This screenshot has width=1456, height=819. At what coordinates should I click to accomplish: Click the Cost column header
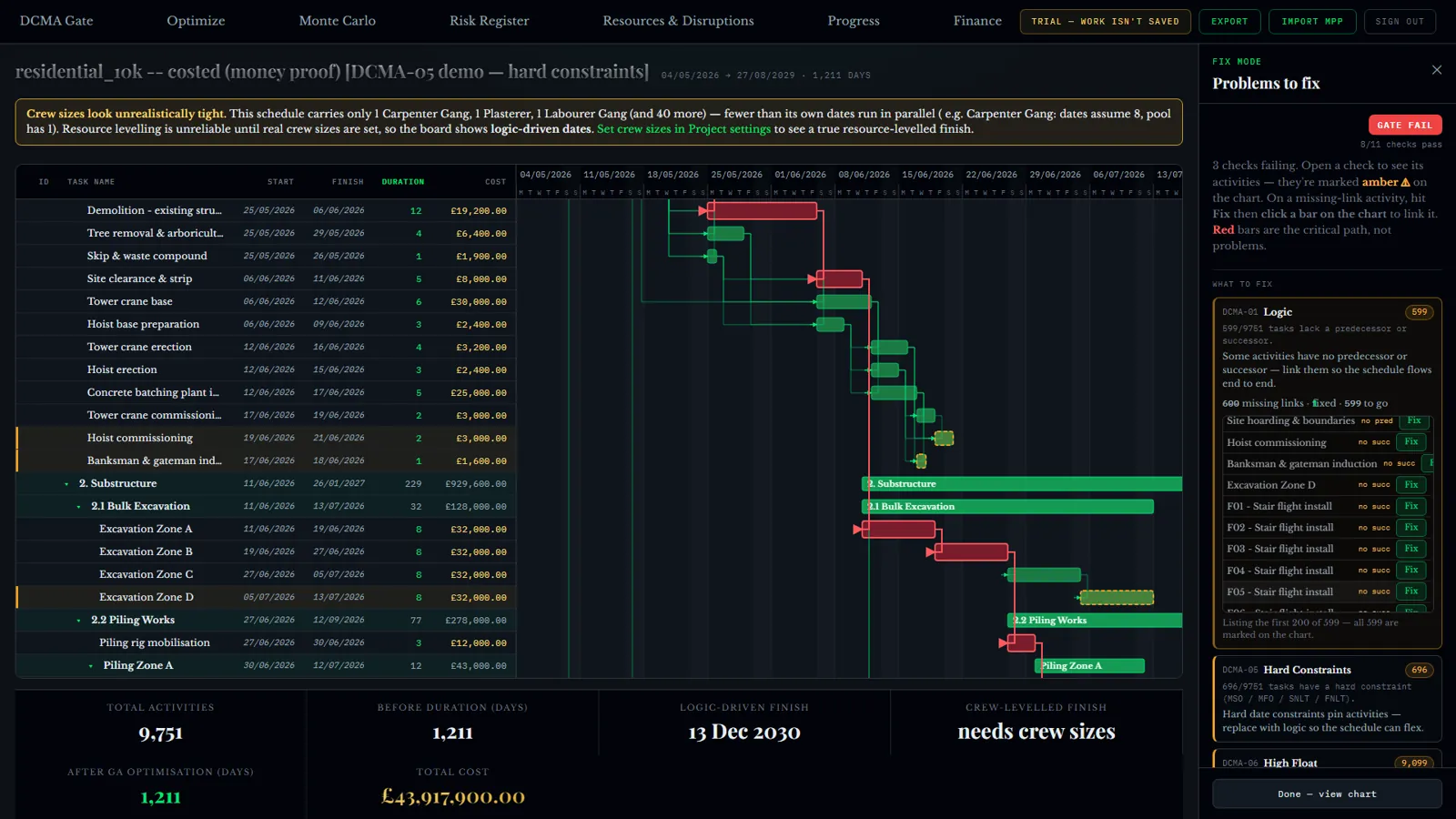(x=495, y=182)
